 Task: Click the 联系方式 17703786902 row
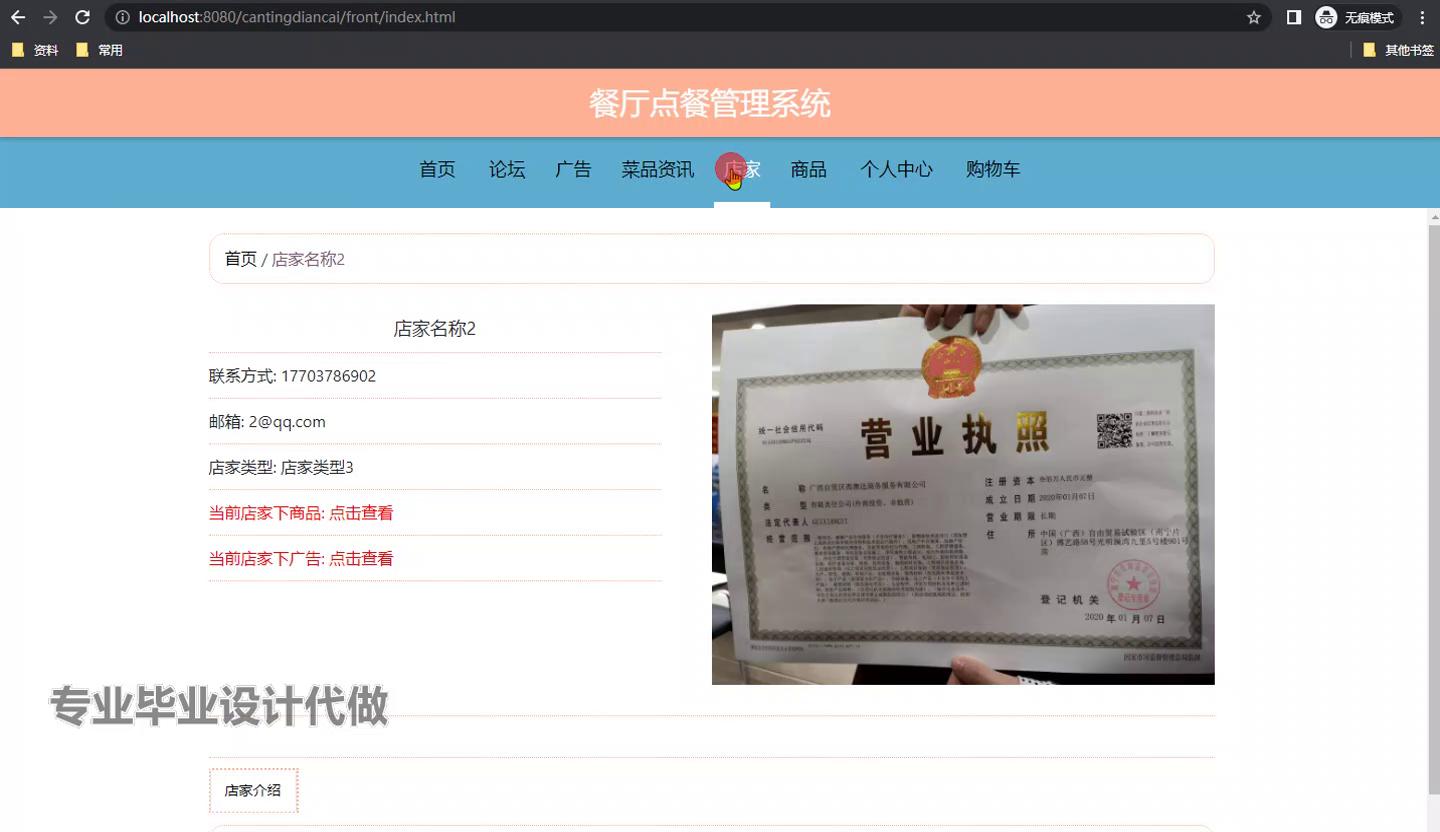tap(435, 376)
